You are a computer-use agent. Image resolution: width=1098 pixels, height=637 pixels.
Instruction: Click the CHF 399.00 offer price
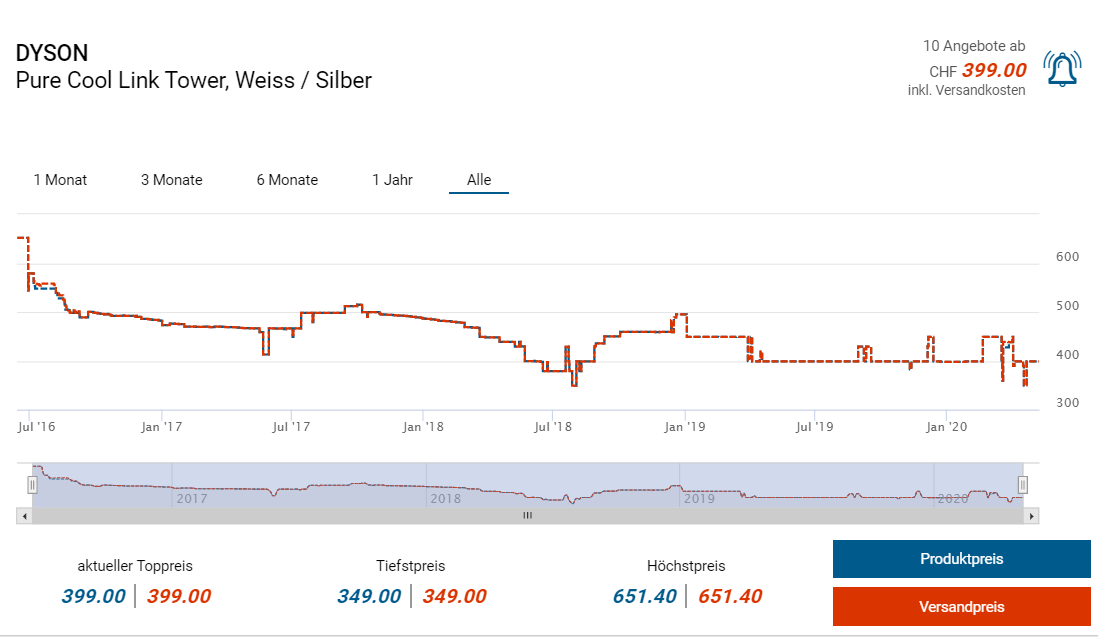(x=993, y=70)
